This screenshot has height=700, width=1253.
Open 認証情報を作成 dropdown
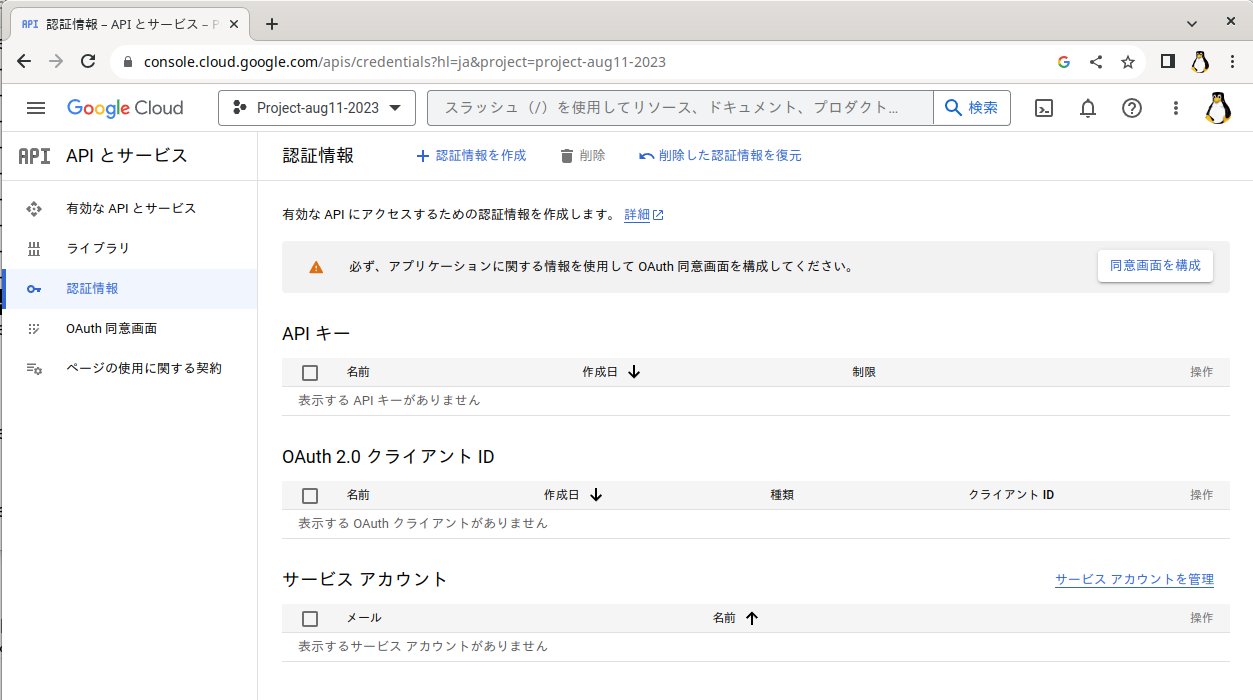471,156
